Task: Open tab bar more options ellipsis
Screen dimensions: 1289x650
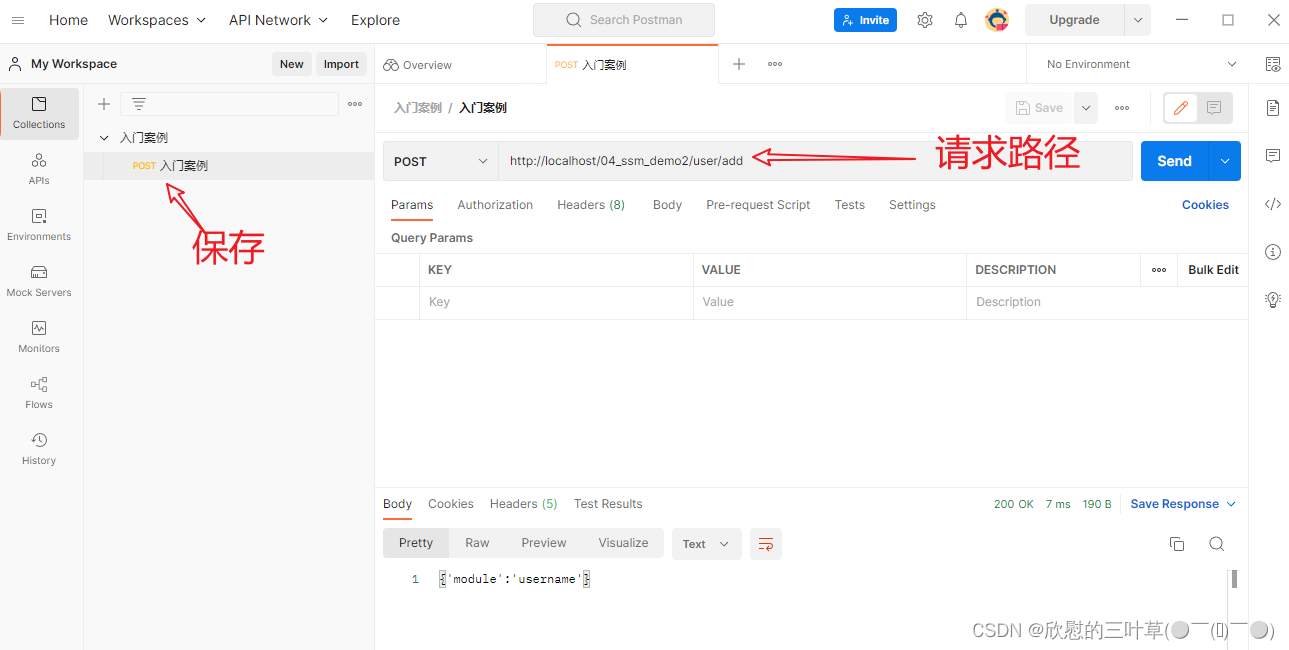Action: [x=775, y=64]
